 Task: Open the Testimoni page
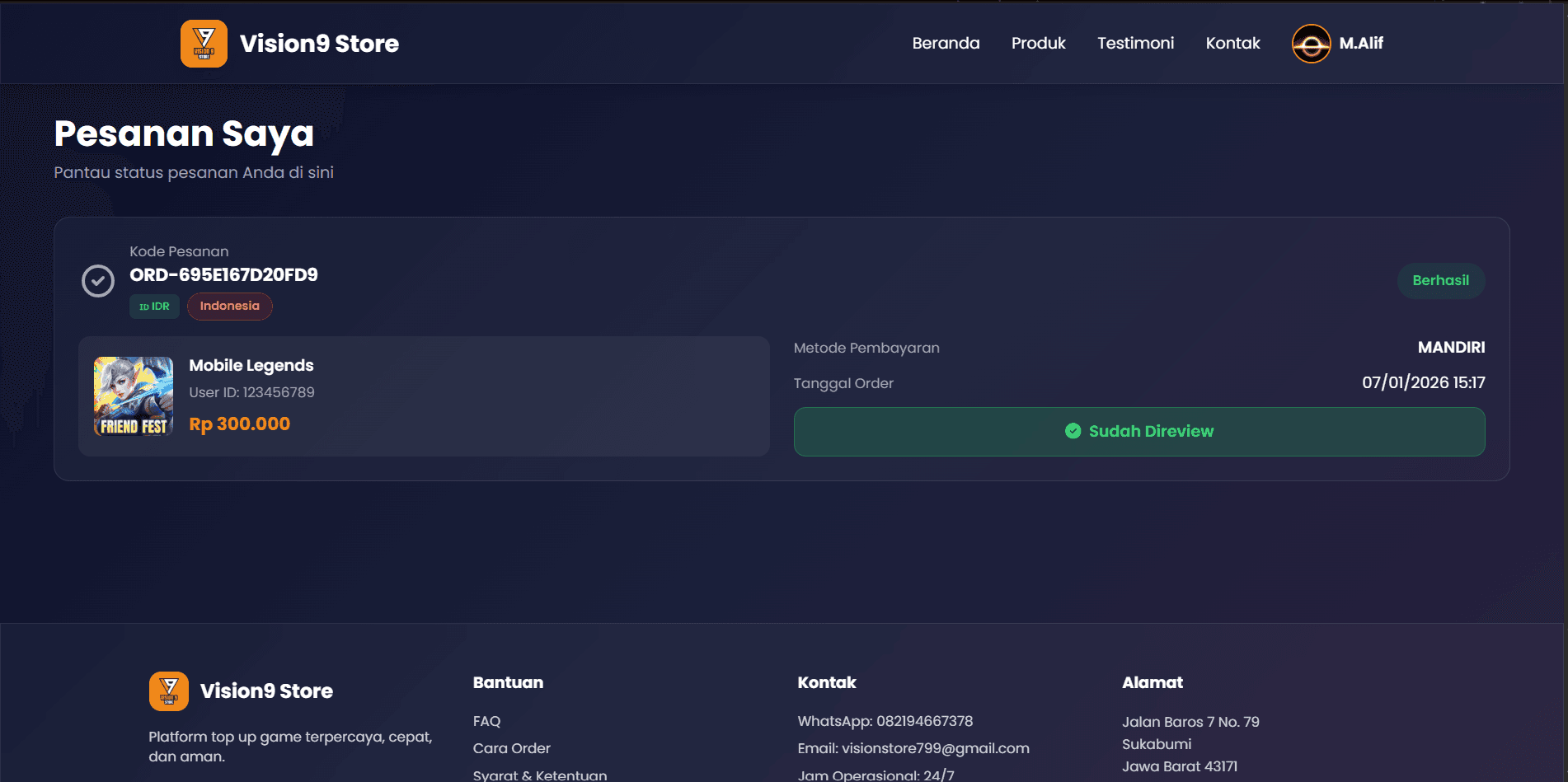(1135, 43)
